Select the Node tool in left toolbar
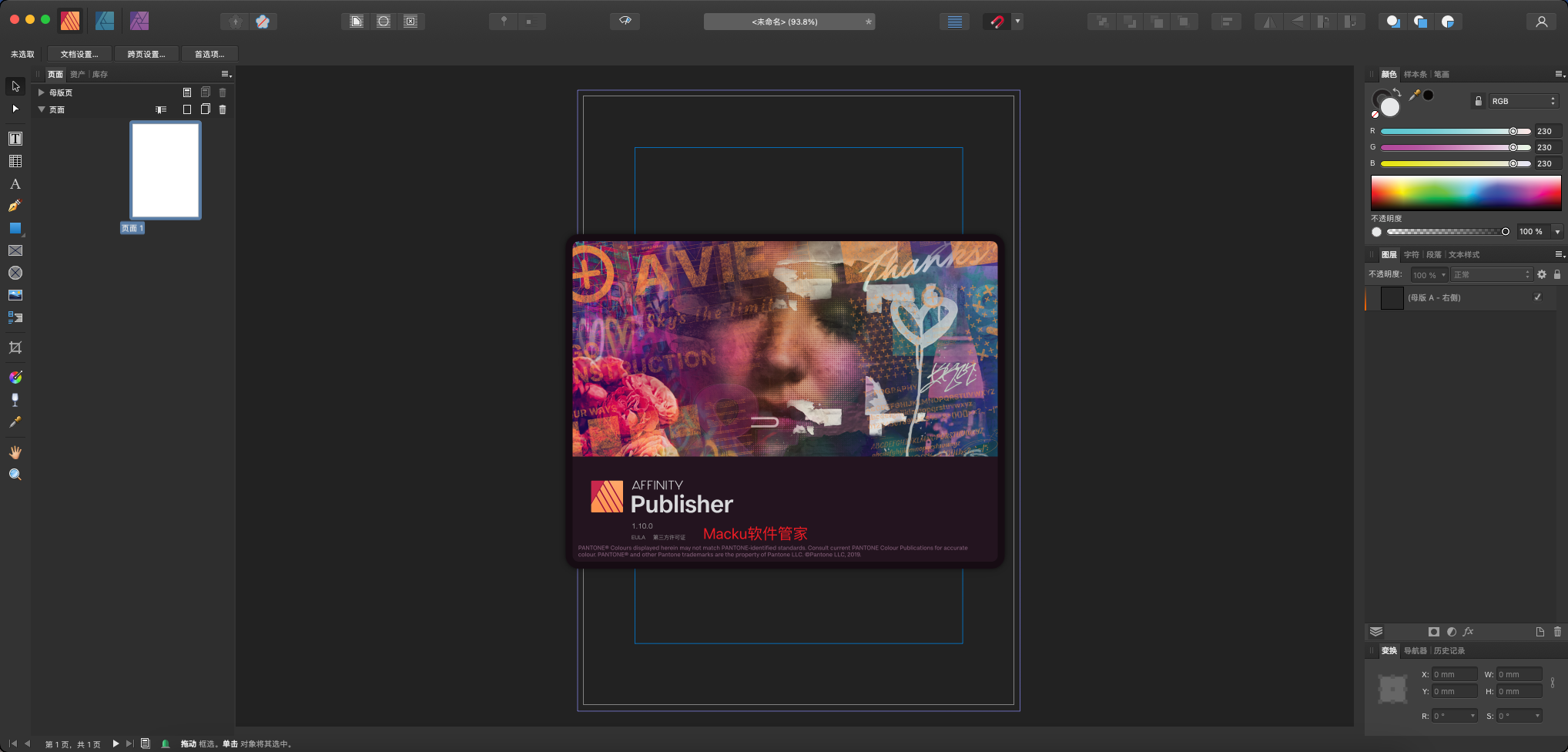 [x=15, y=109]
